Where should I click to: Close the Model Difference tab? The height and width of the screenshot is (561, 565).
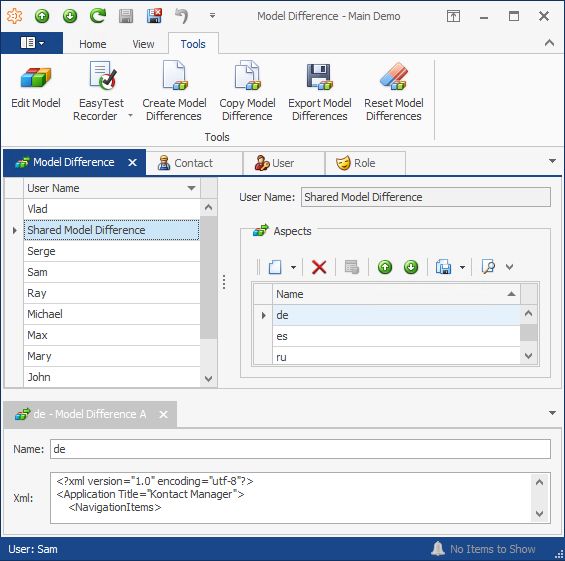click(133, 162)
